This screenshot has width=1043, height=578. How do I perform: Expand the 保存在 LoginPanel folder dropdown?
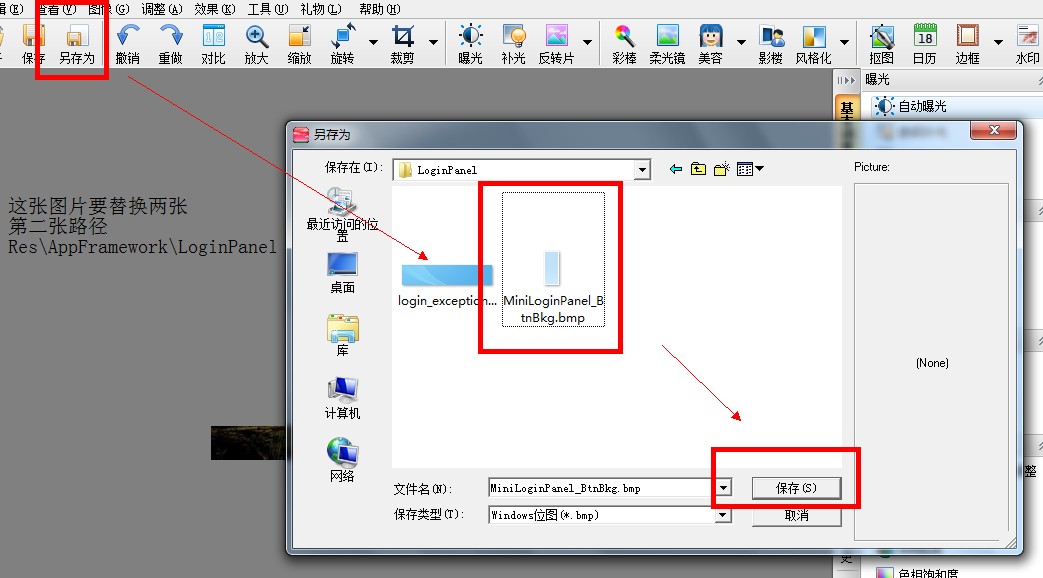(642, 170)
